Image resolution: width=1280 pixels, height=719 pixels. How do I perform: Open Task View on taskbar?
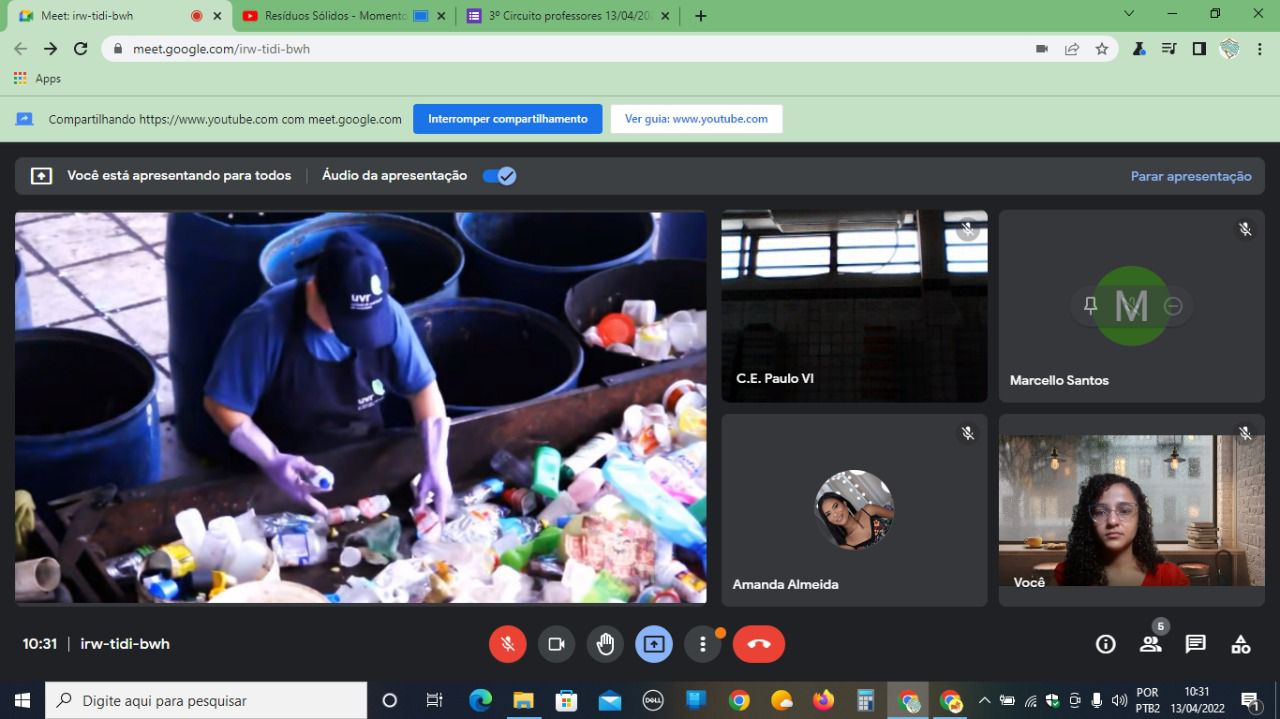pos(435,700)
